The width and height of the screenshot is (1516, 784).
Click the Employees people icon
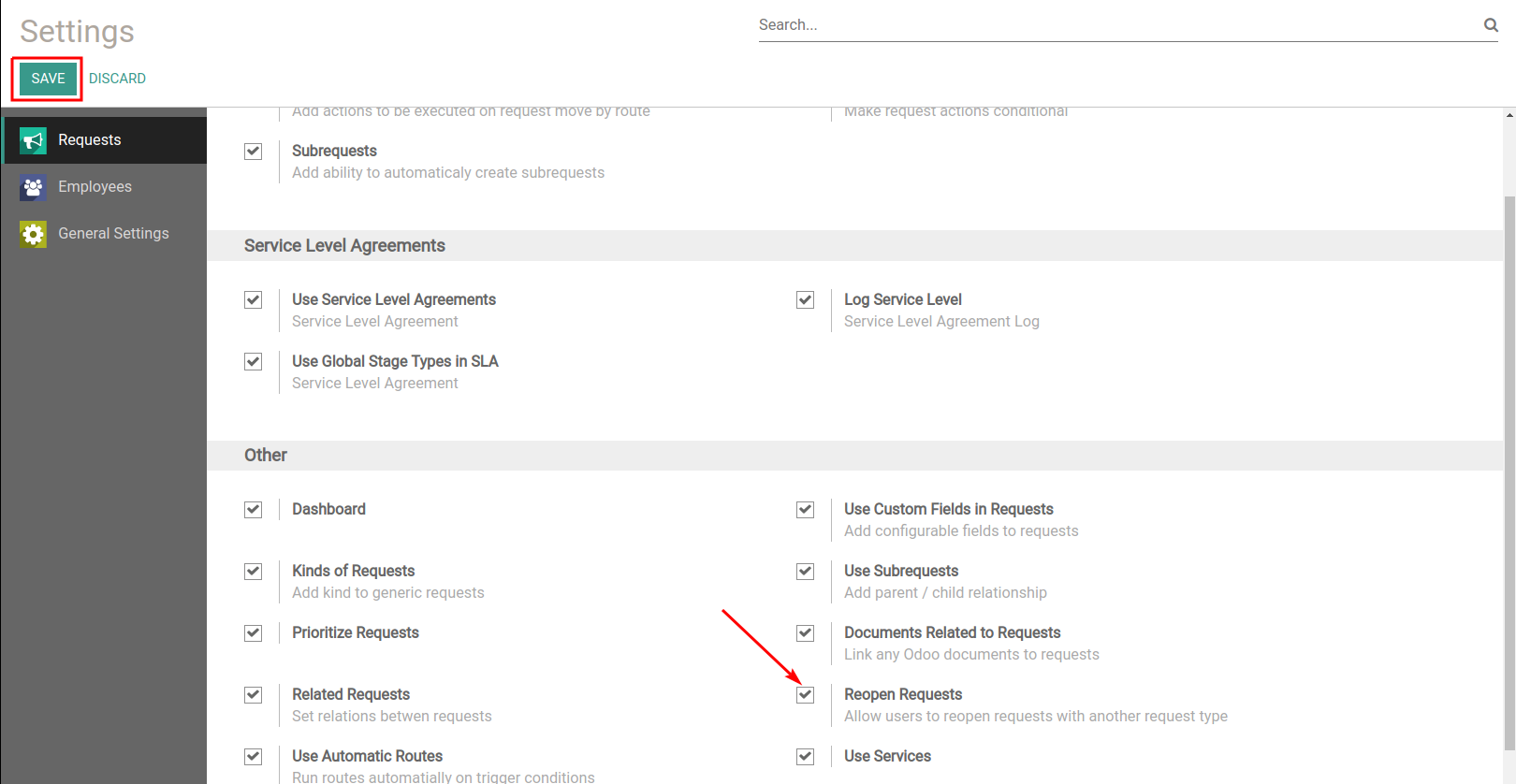tap(33, 187)
